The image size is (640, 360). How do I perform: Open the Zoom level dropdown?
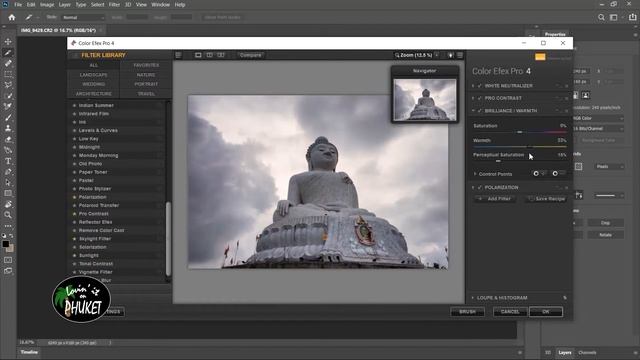click(x=437, y=55)
